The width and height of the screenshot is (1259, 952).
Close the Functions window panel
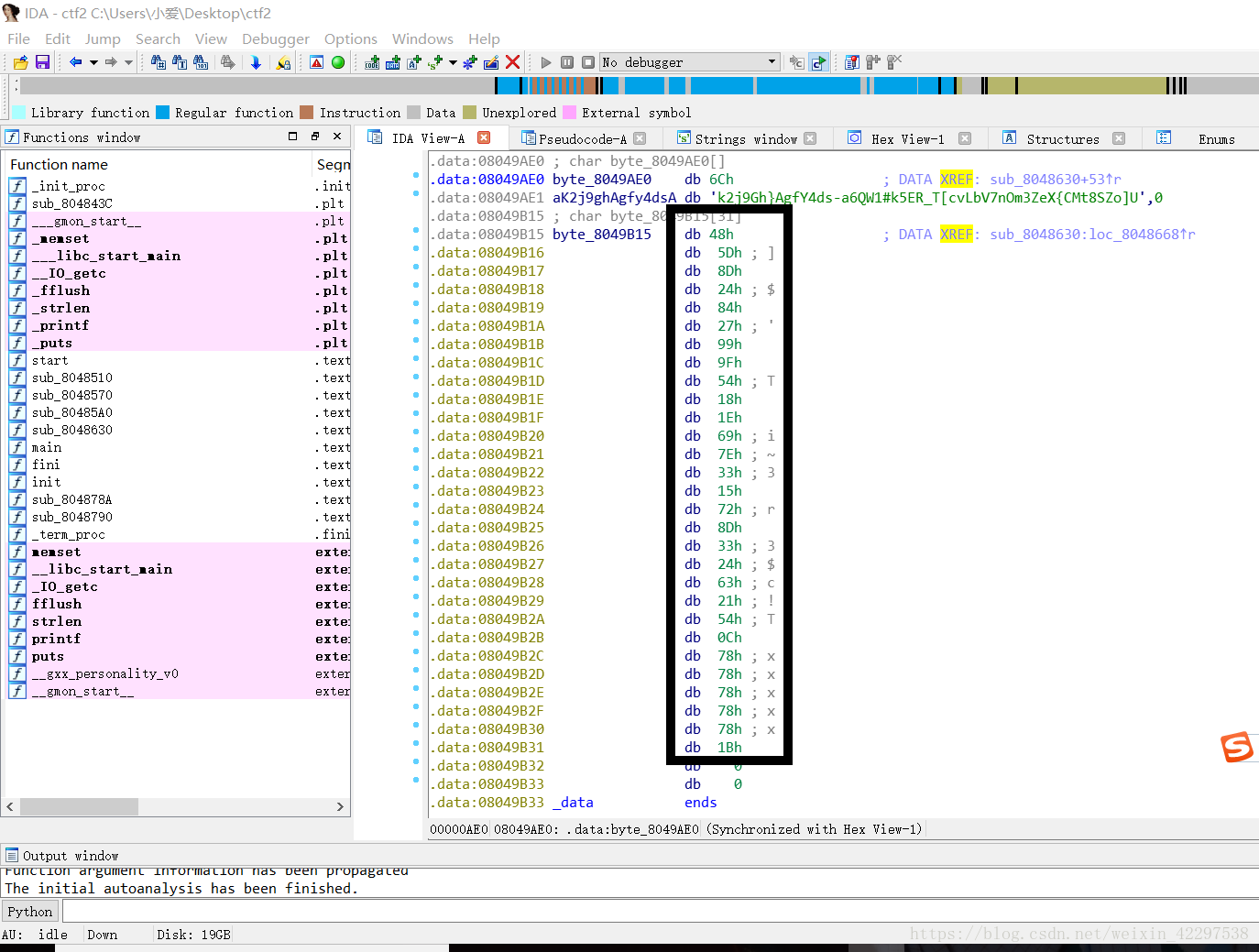(337, 137)
